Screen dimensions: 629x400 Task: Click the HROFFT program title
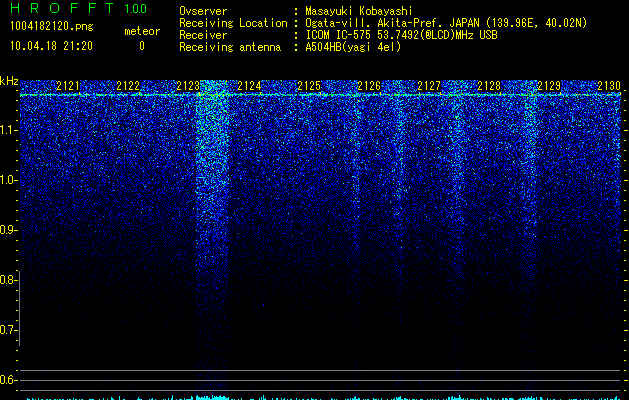(61, 8)
